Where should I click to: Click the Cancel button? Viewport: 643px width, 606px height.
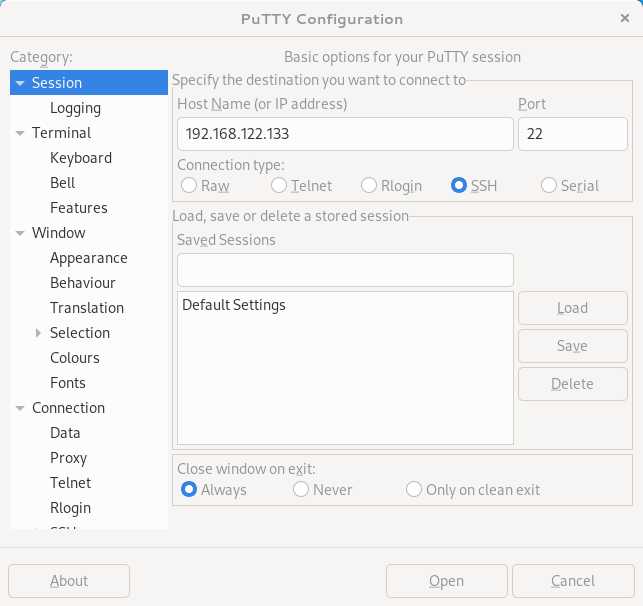point(573,581)
